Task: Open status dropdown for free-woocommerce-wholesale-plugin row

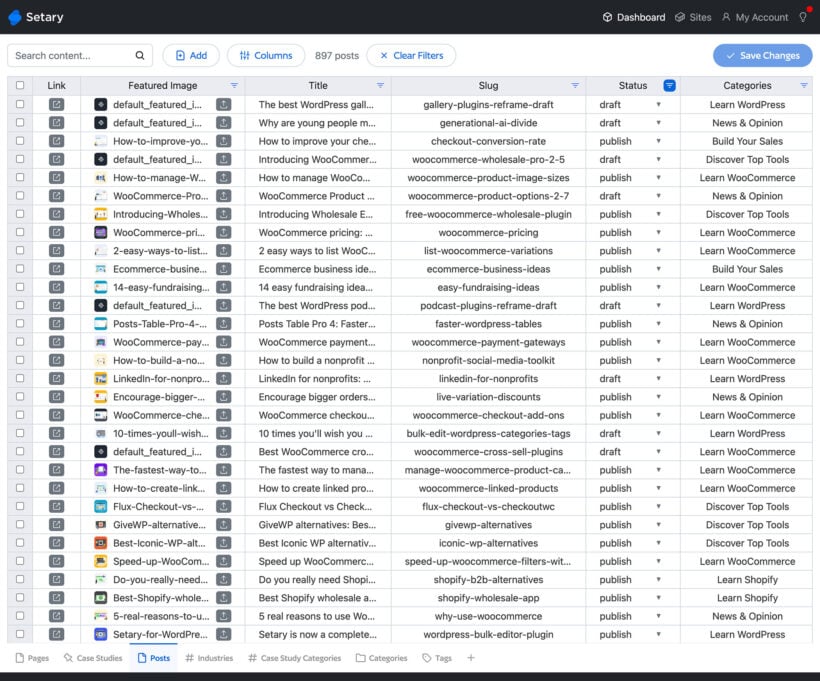Action: click(658, 214)
